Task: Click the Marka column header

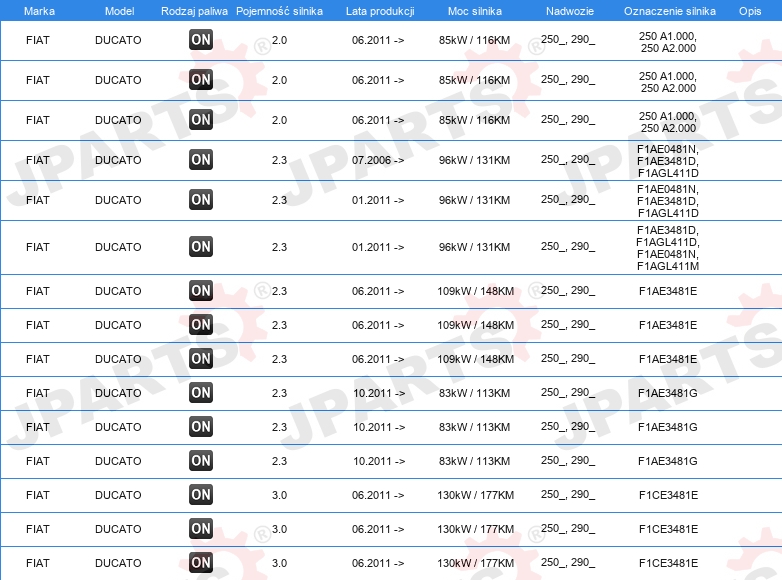Action: pyautogui.click(x=39, y=11)
